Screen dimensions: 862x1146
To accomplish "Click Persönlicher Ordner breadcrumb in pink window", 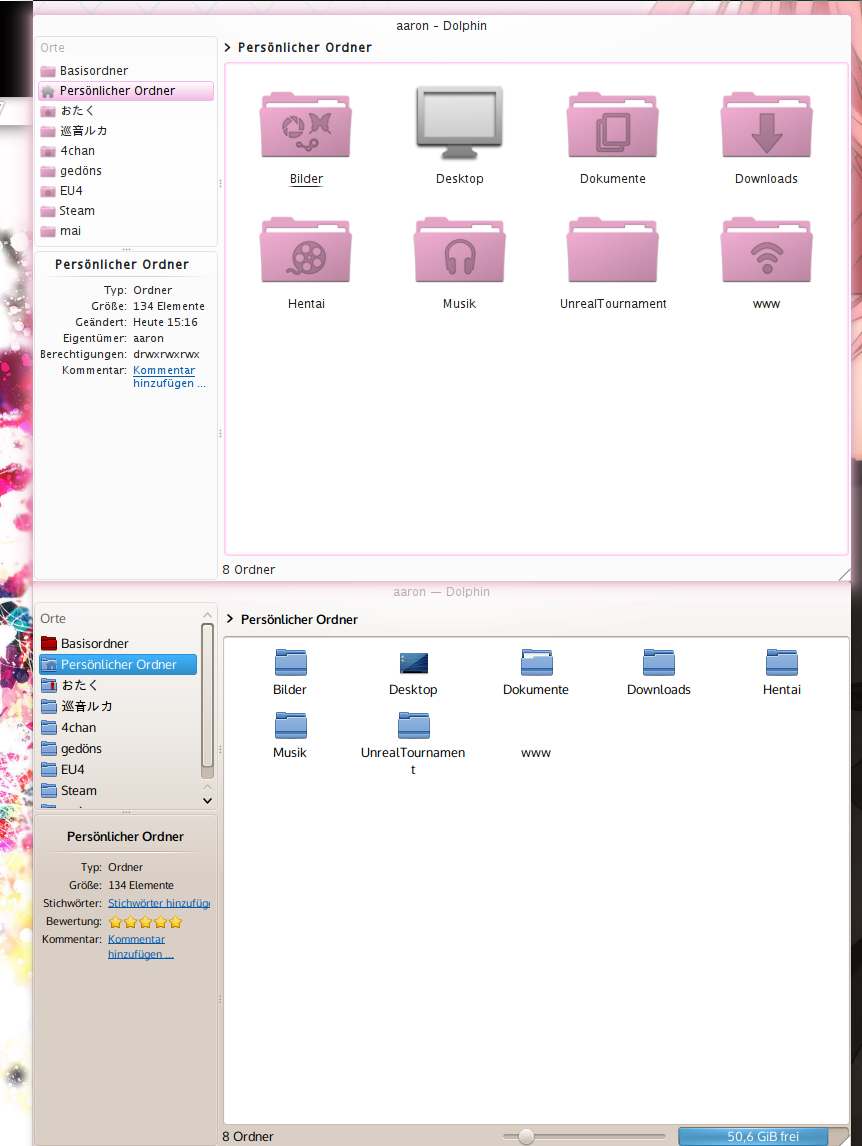I will 305,48.
